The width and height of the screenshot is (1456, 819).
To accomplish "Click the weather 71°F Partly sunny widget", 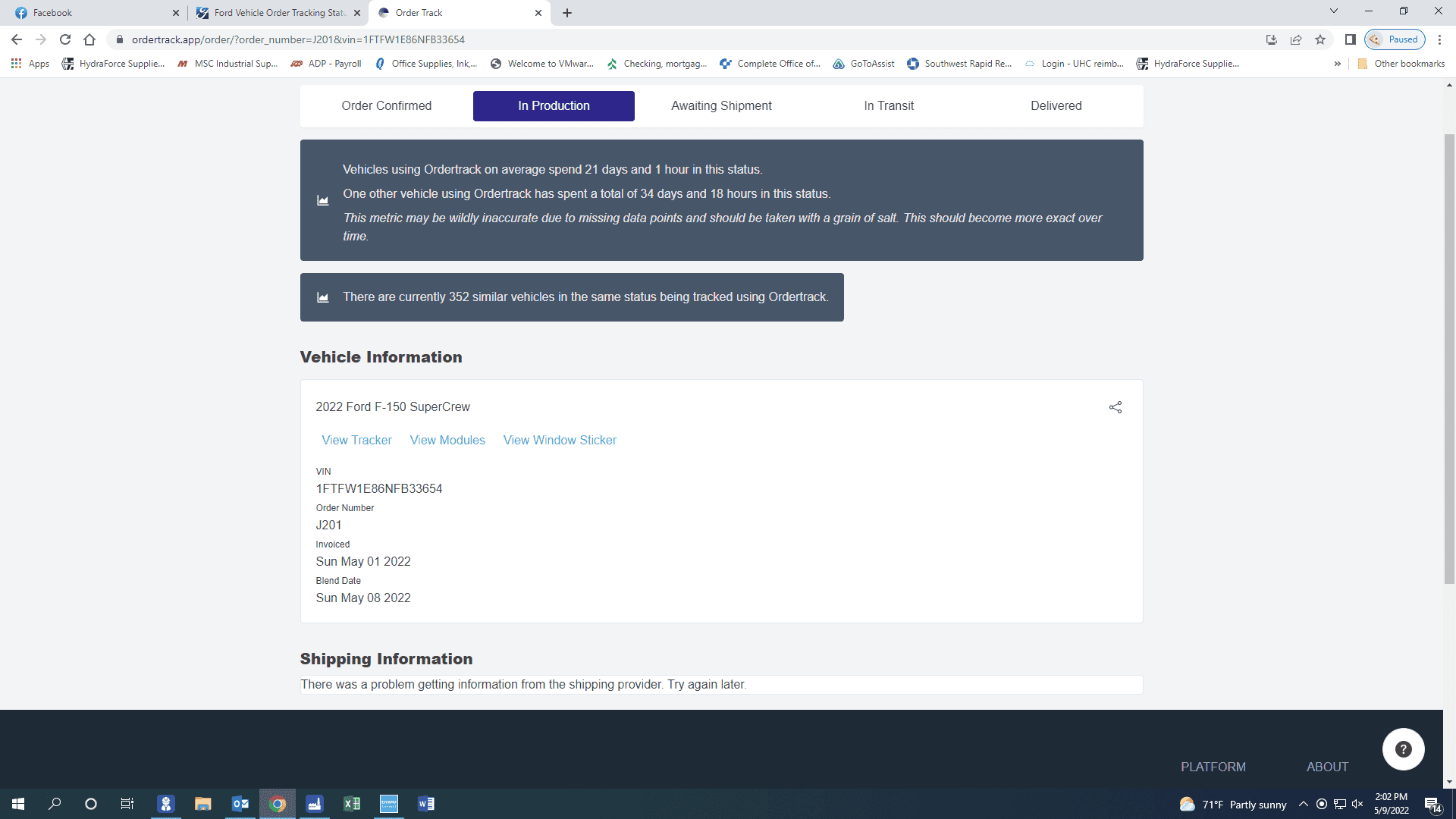I will (x=1233, y=805).
